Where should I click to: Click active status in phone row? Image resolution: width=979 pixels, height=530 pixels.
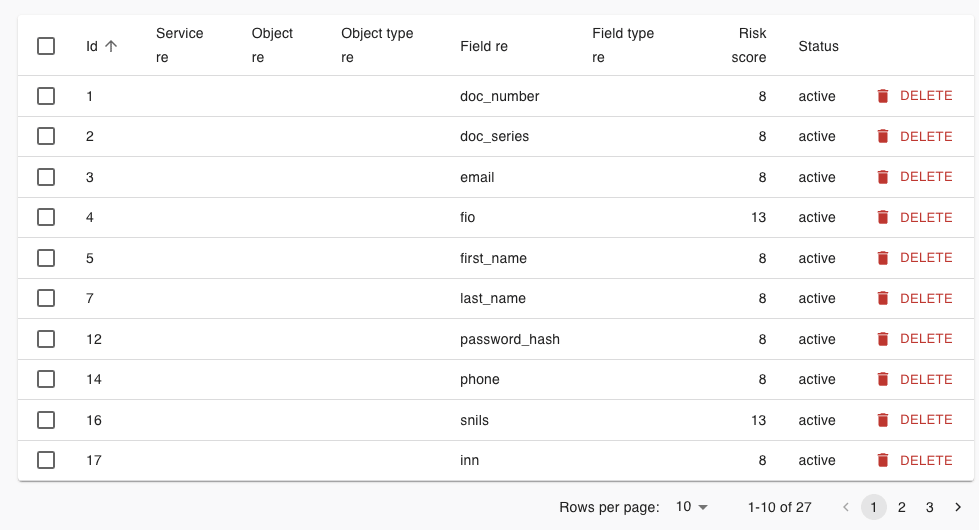(x=817, y=379)
